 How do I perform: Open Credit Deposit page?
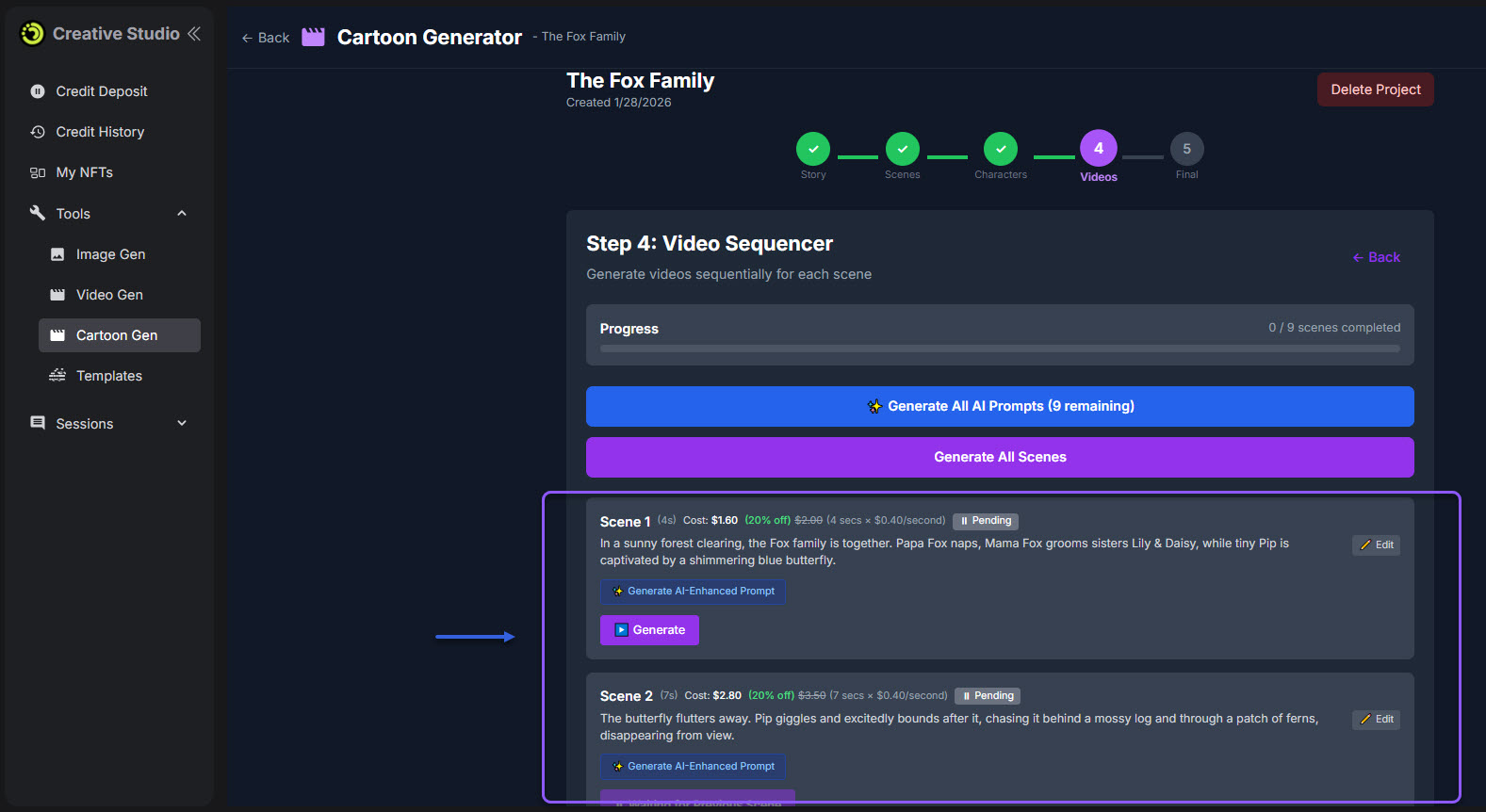[x=101, y=91]
